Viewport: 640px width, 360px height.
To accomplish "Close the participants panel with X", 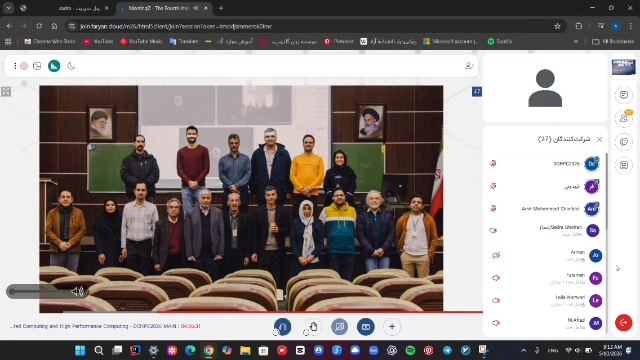I will tap(599, 139).
